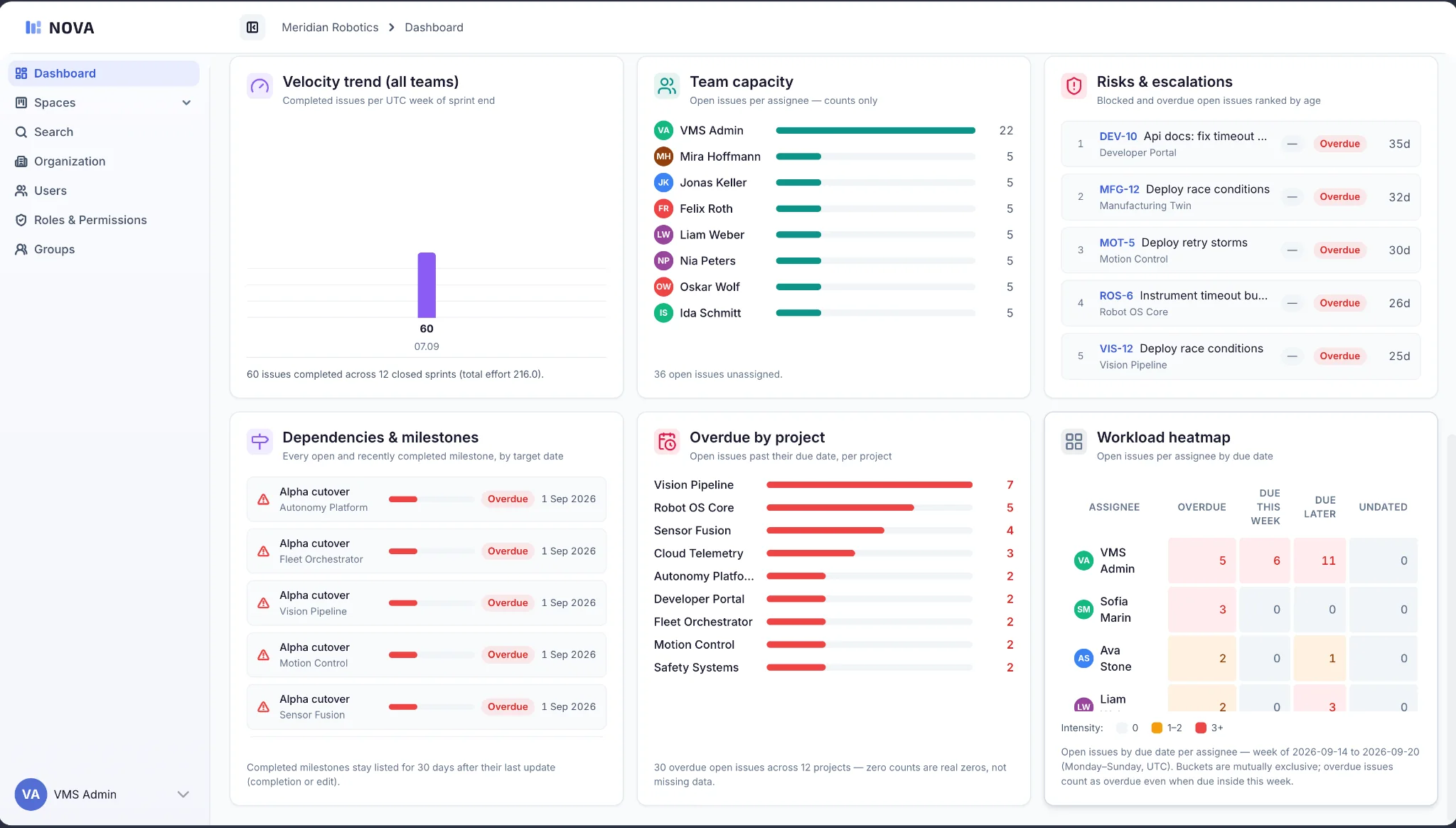Click the NOVA logo icon
1456x828 pixels.
(x=33, y=28)
